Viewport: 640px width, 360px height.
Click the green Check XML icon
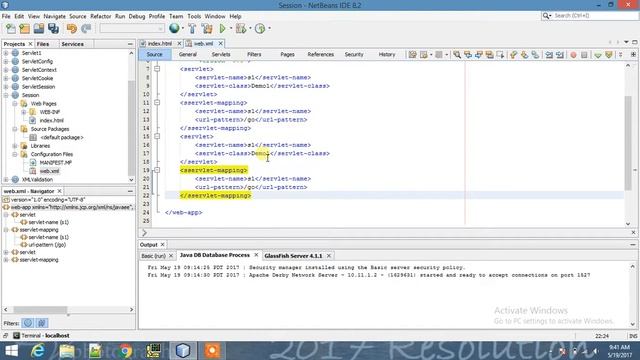(x=598, y=55)
